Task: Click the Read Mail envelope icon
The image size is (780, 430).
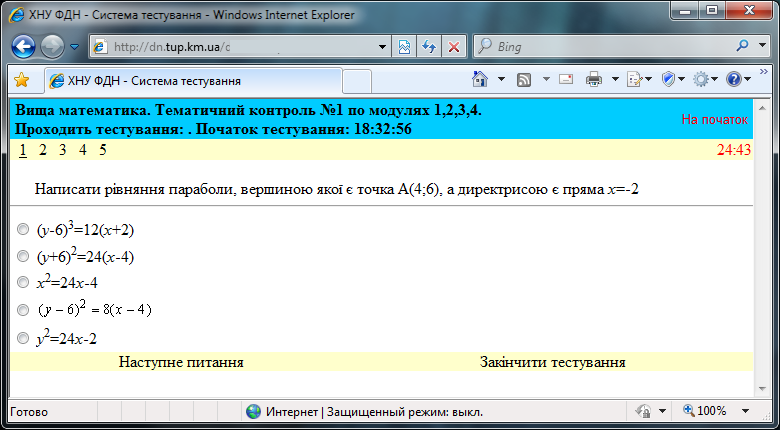Action: click(566, 80)
